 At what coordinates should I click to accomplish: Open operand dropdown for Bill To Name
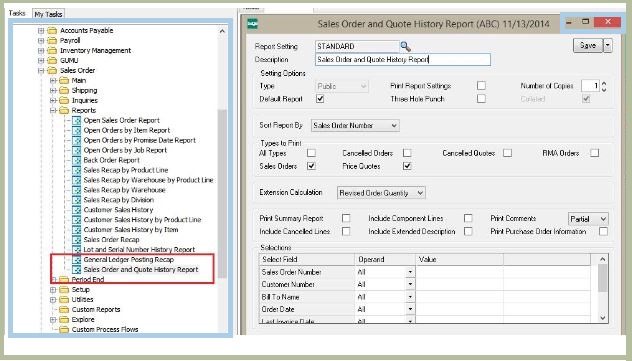(410, 297)
